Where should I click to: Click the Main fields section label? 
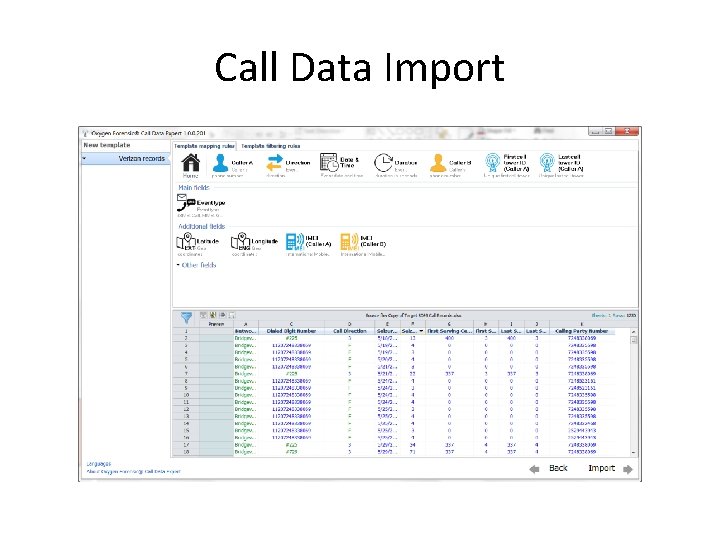tap(193, 187)
